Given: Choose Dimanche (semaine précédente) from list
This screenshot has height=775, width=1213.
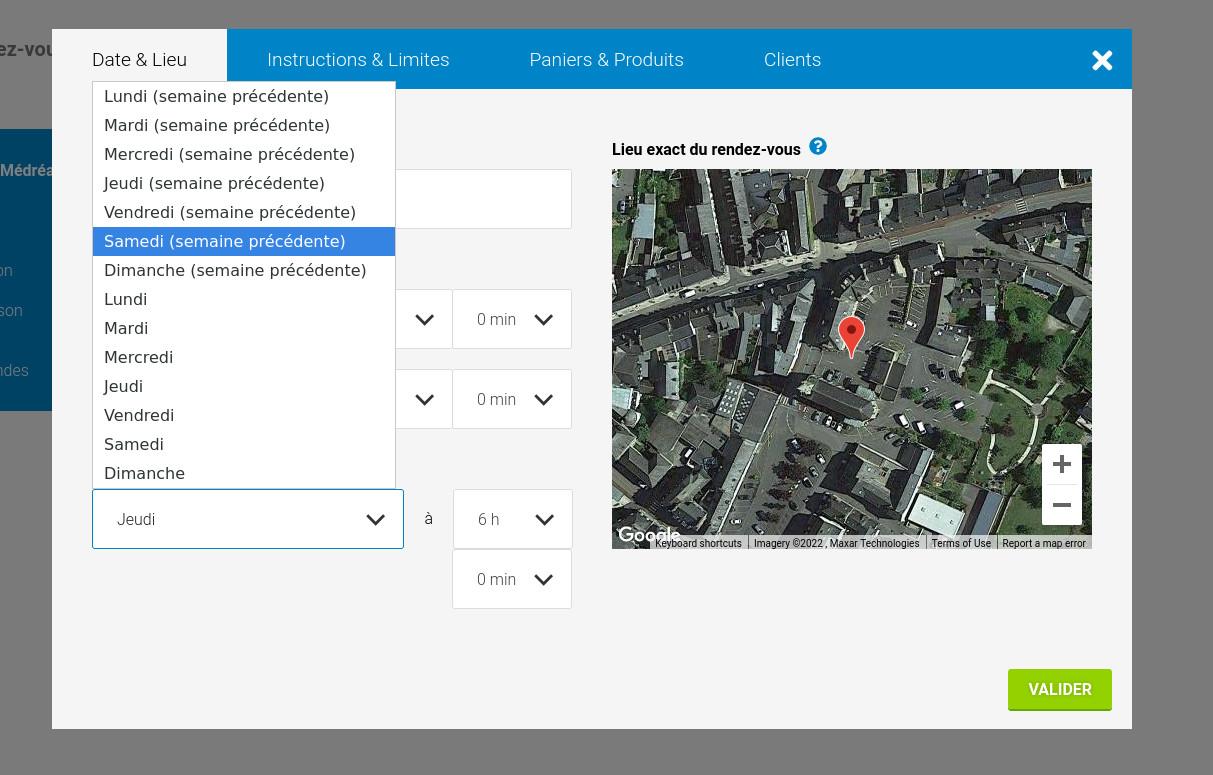Looking at the screenshot, I should (235, 270).
